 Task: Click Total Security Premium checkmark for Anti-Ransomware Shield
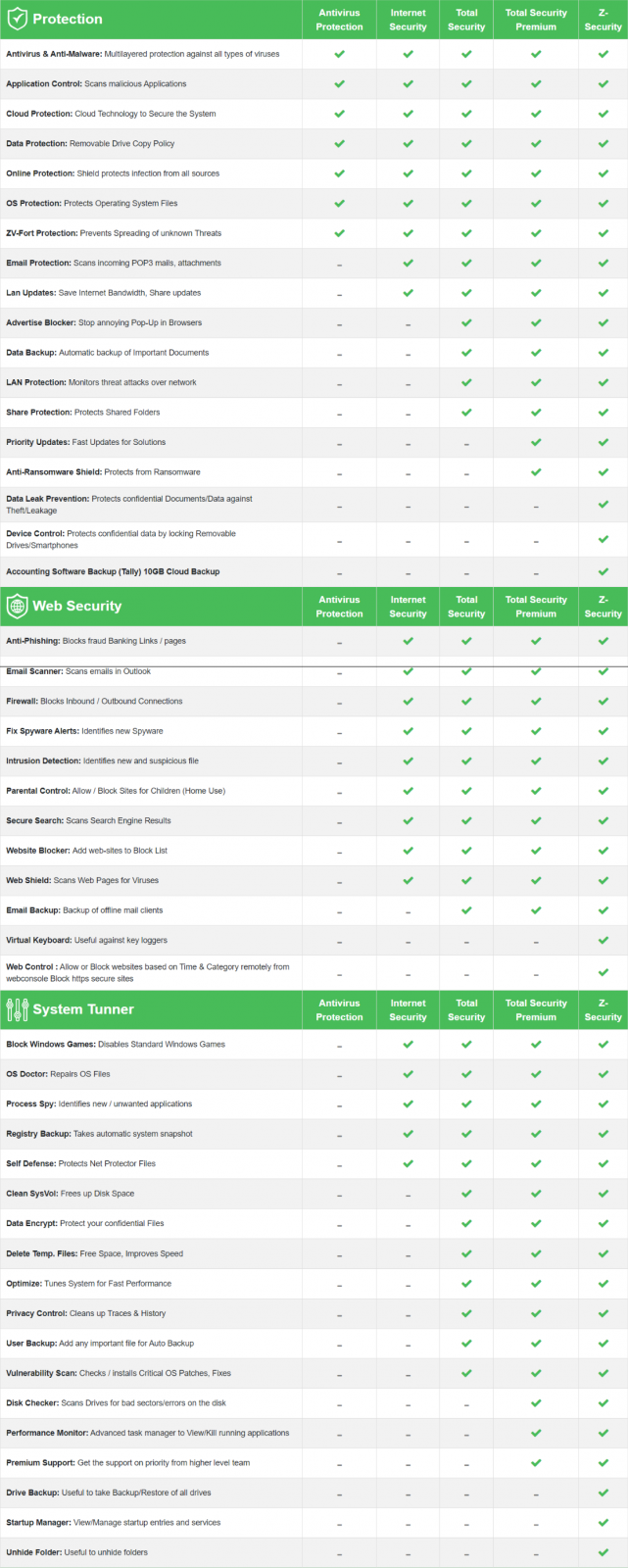pos(536,472)
